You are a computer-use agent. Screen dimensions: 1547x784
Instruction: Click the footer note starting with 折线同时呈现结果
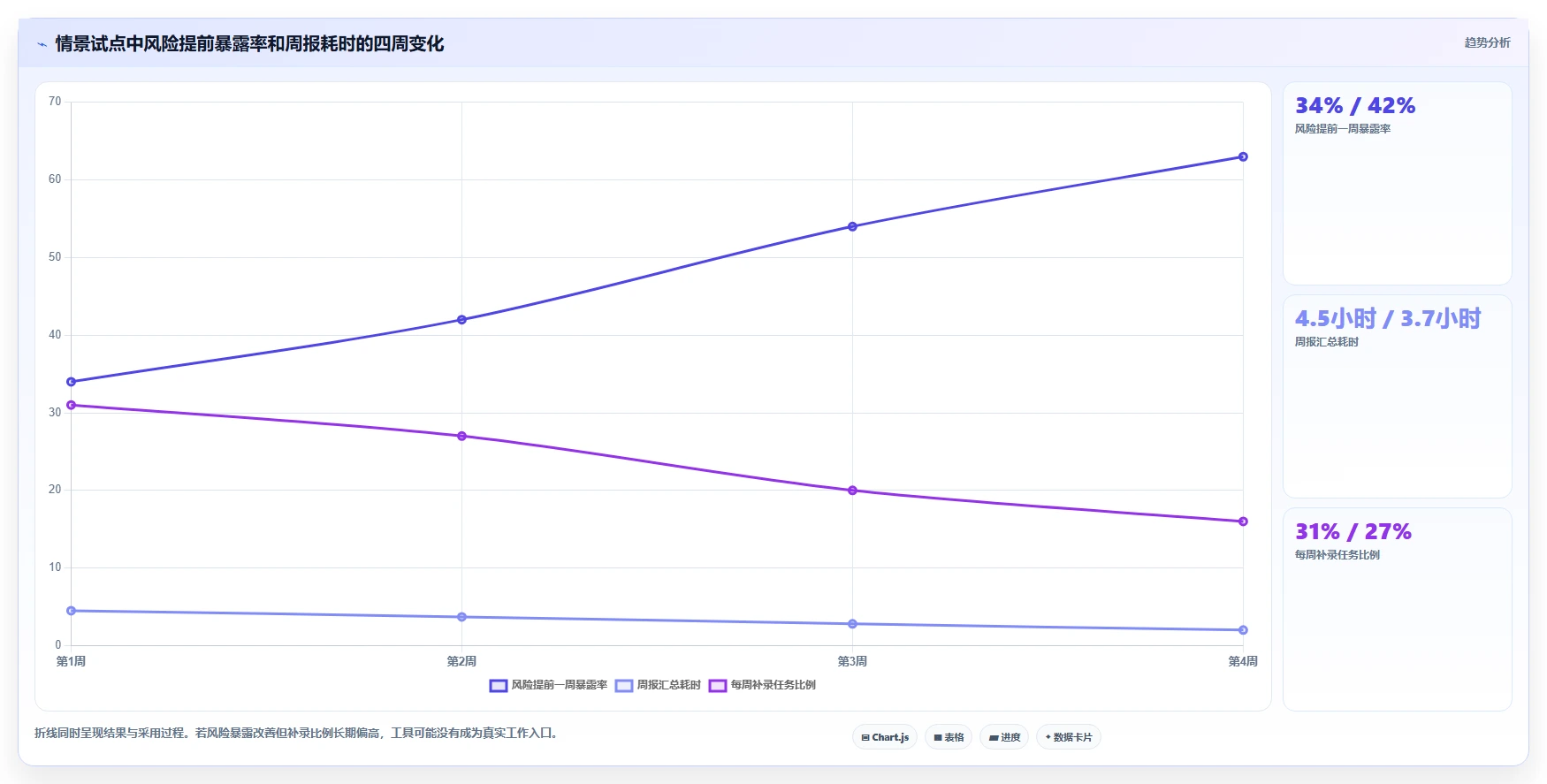[x=296, y=733]
